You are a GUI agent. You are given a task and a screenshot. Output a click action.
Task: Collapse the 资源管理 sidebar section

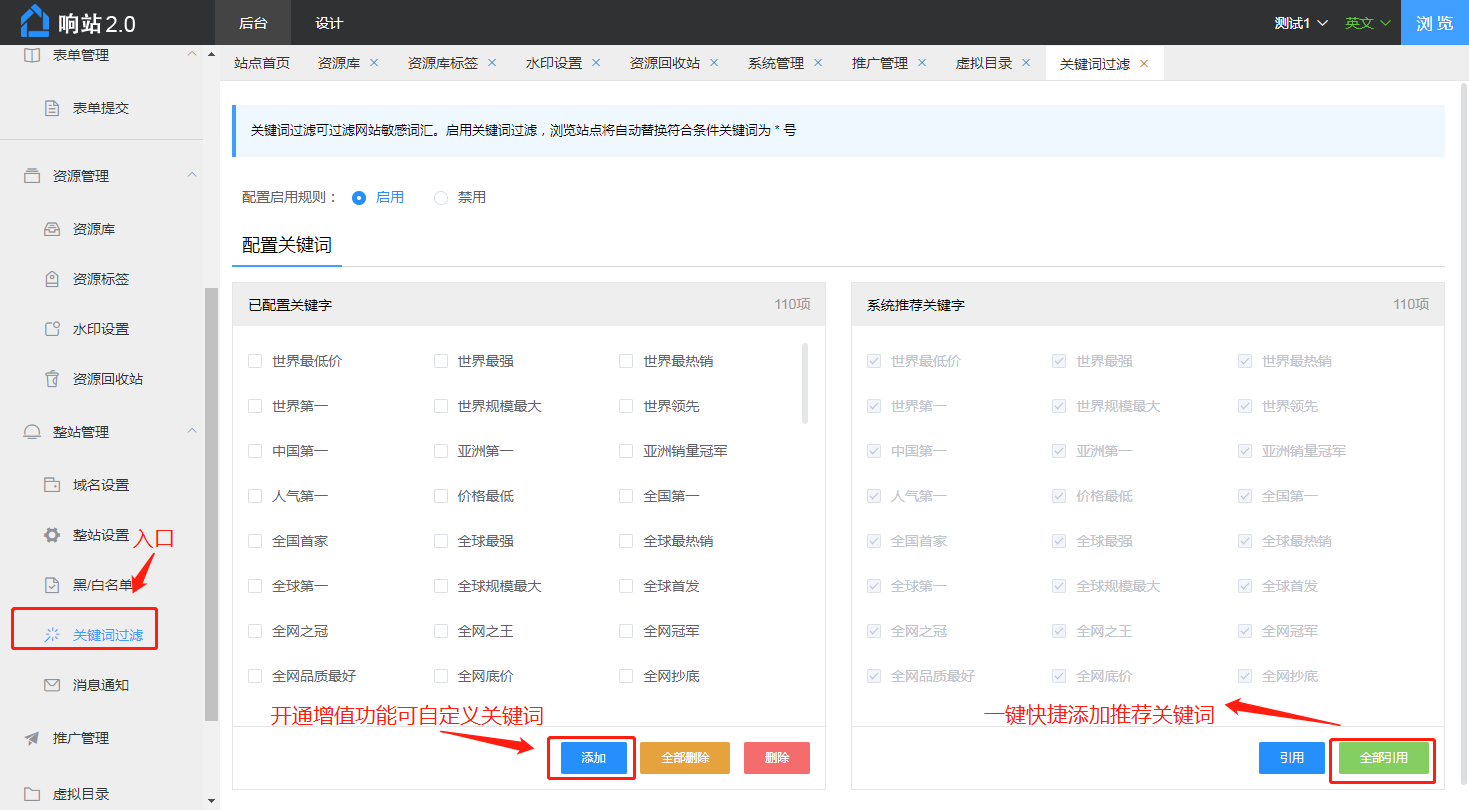click(192, 176)
